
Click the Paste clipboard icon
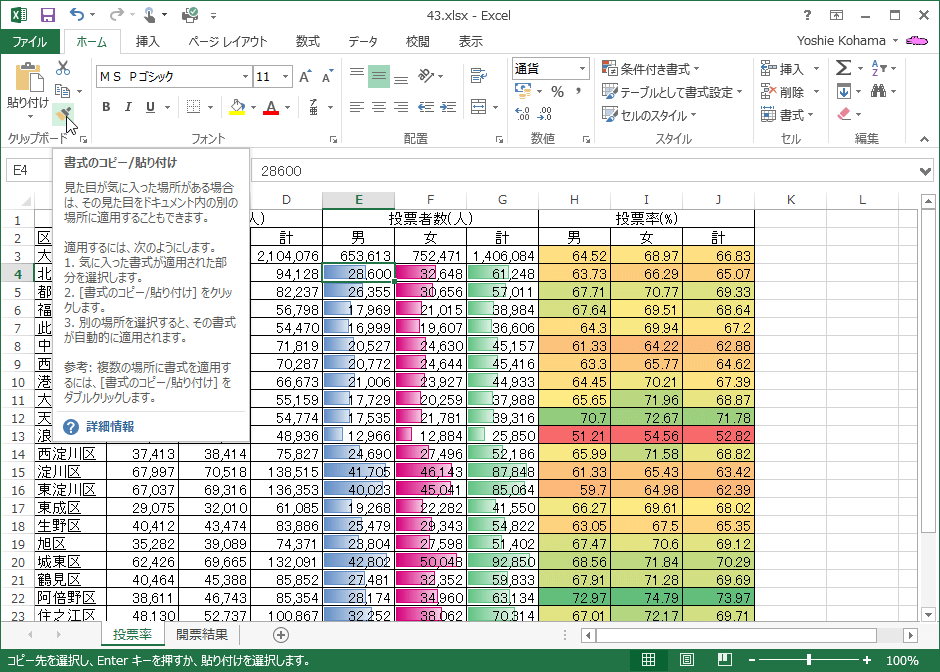coord(28,78)
